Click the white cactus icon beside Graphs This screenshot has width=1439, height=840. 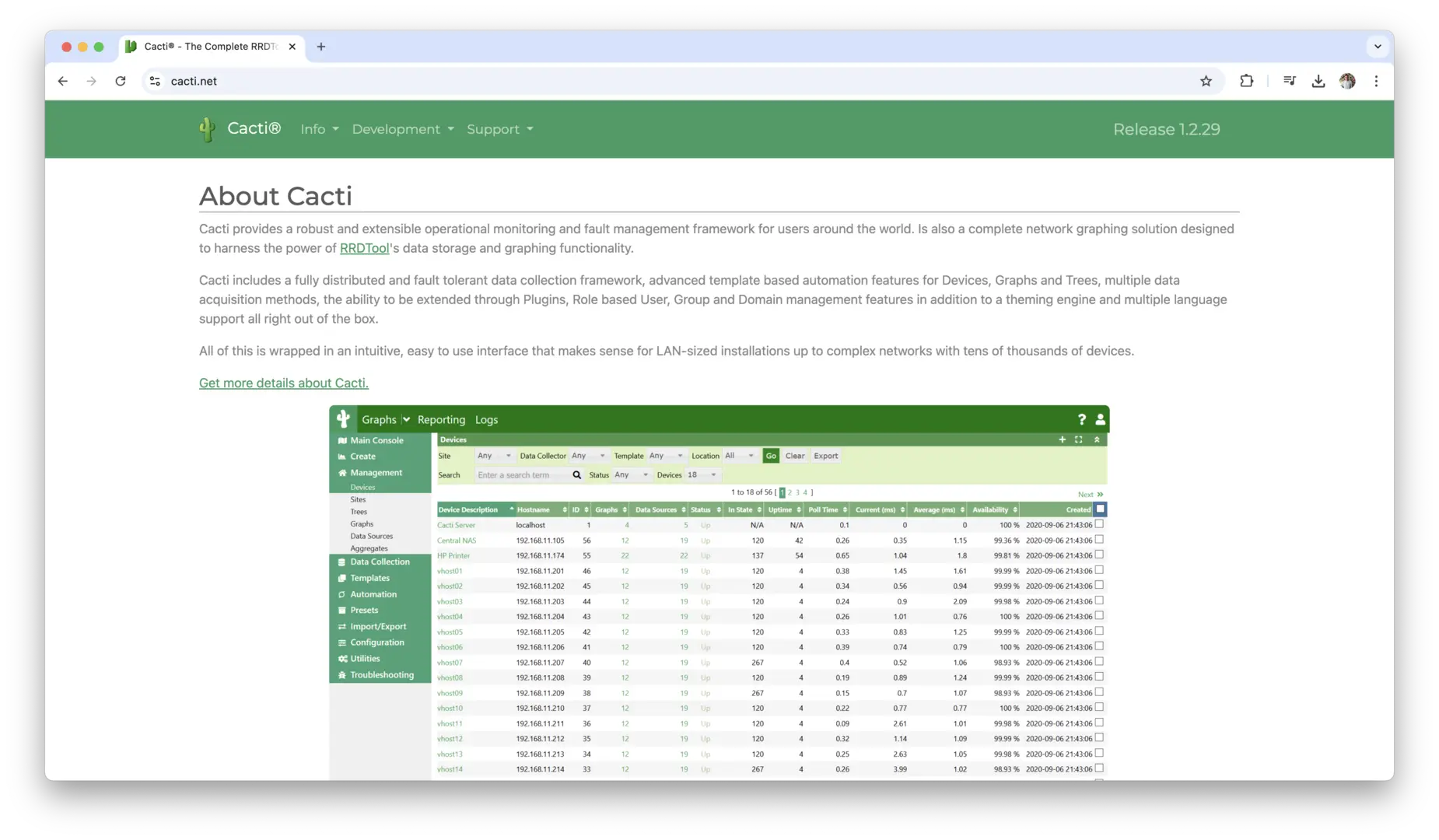point(343,419)
